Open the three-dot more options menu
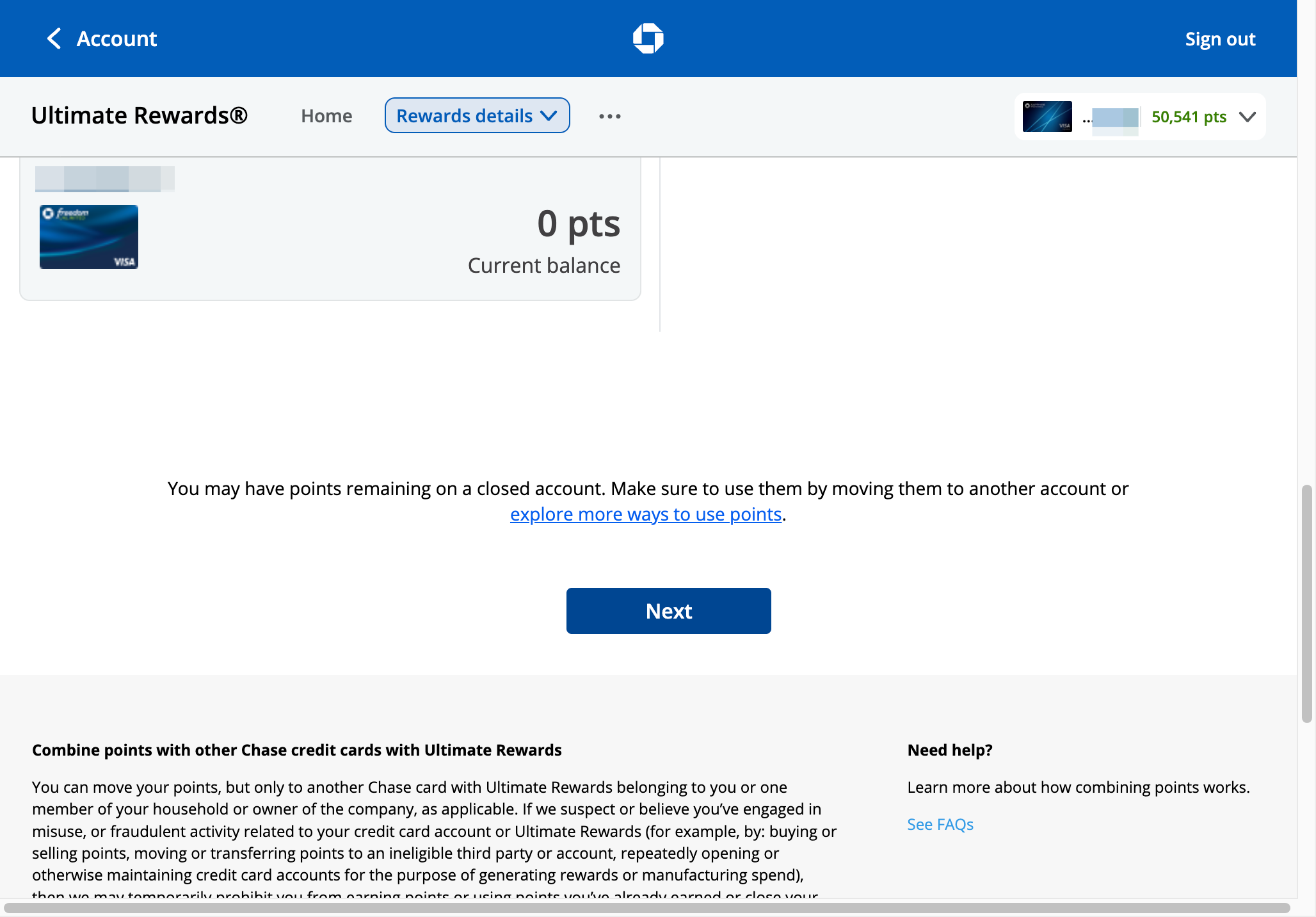 click(x=609, y=116)
